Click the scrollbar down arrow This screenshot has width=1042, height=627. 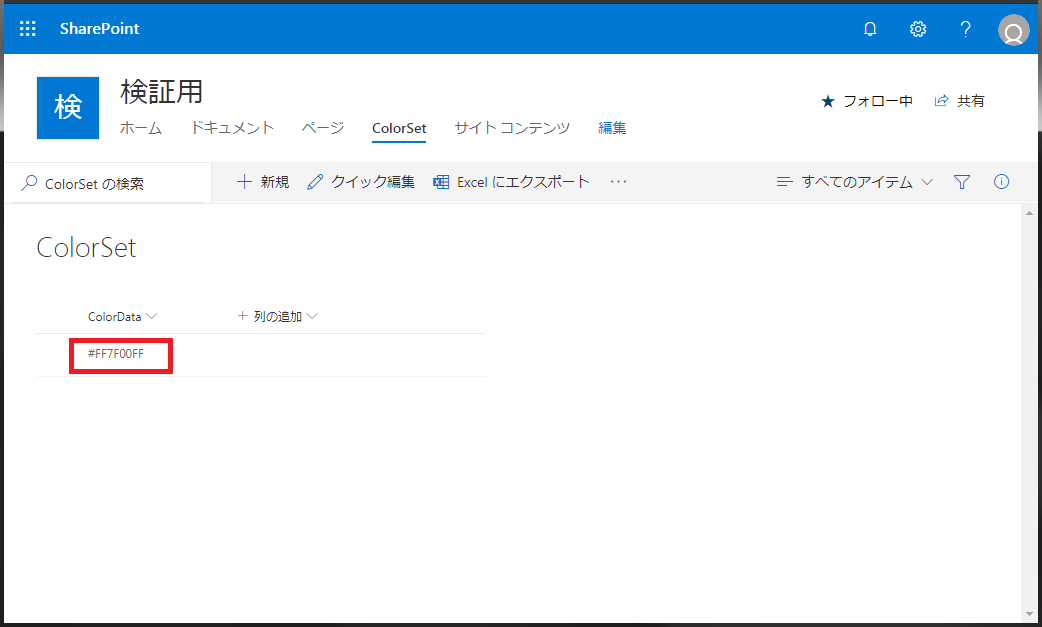pyautogui.click(x=1029, y=614)
